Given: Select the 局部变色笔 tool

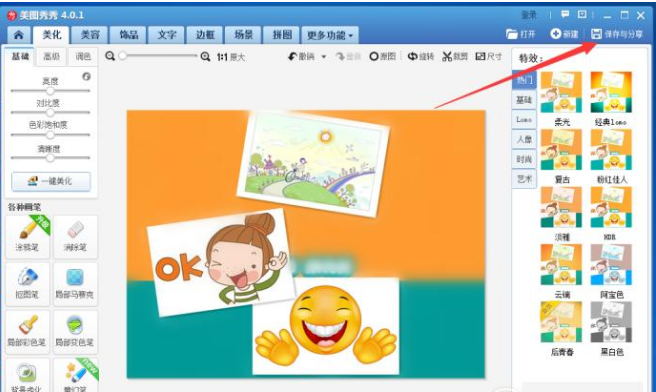Looking at the screenshot, I should 76,332.
